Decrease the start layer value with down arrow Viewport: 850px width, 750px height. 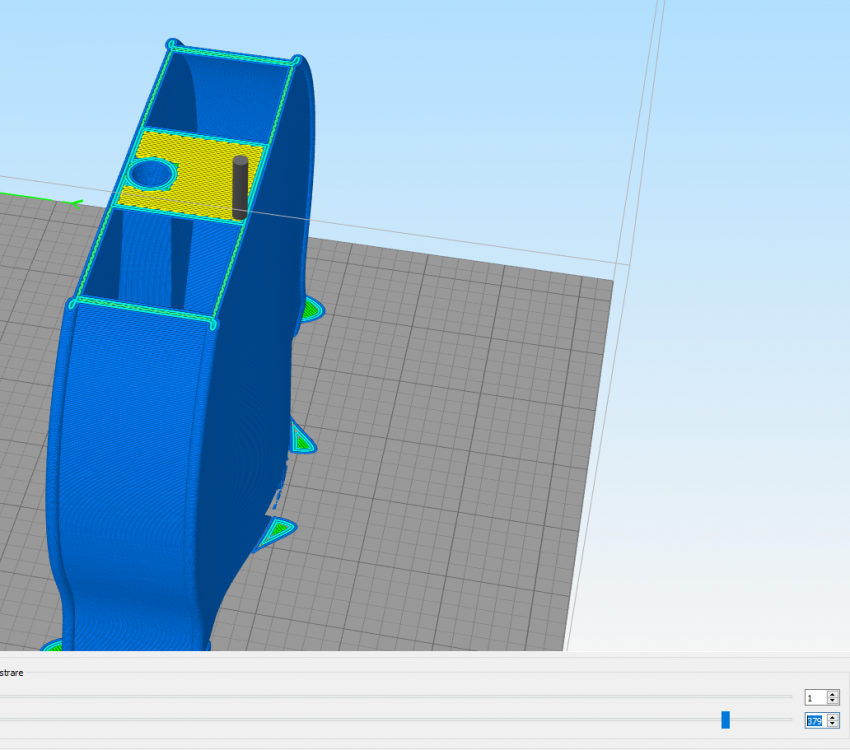pyautogui.click(x=833, y=701)
